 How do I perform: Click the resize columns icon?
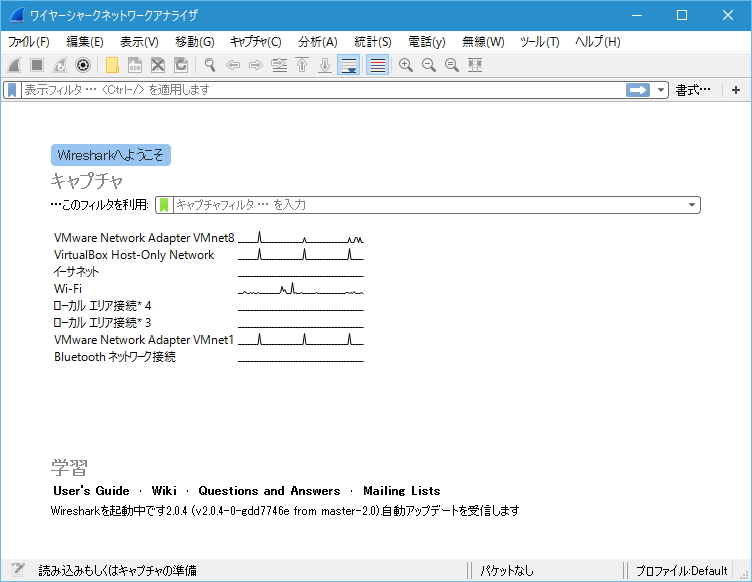tap(475, 65)
